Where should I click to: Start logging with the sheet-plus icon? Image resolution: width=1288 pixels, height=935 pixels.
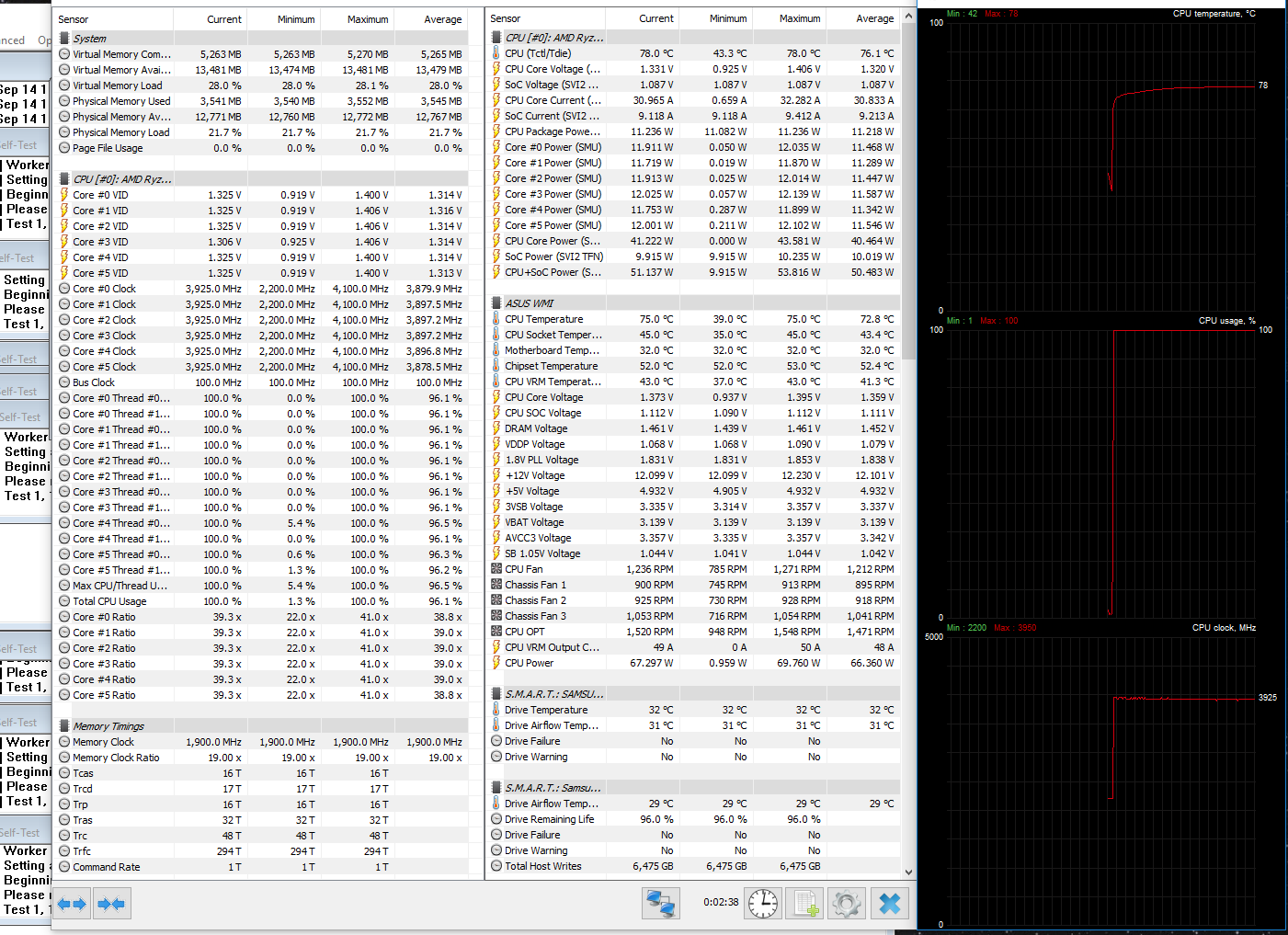(x=806, y=903)
